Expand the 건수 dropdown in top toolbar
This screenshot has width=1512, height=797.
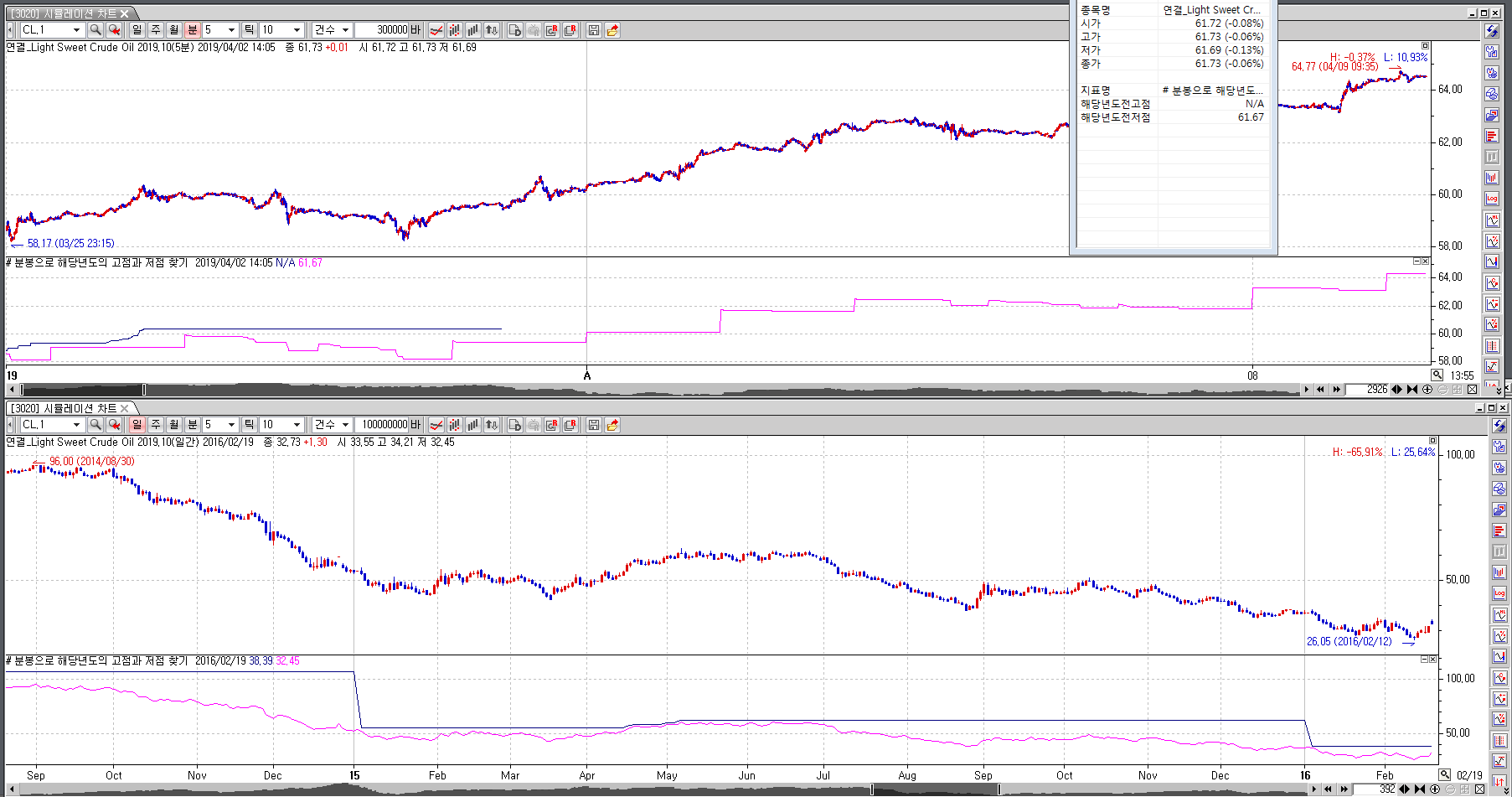click(x=345, y=30)
